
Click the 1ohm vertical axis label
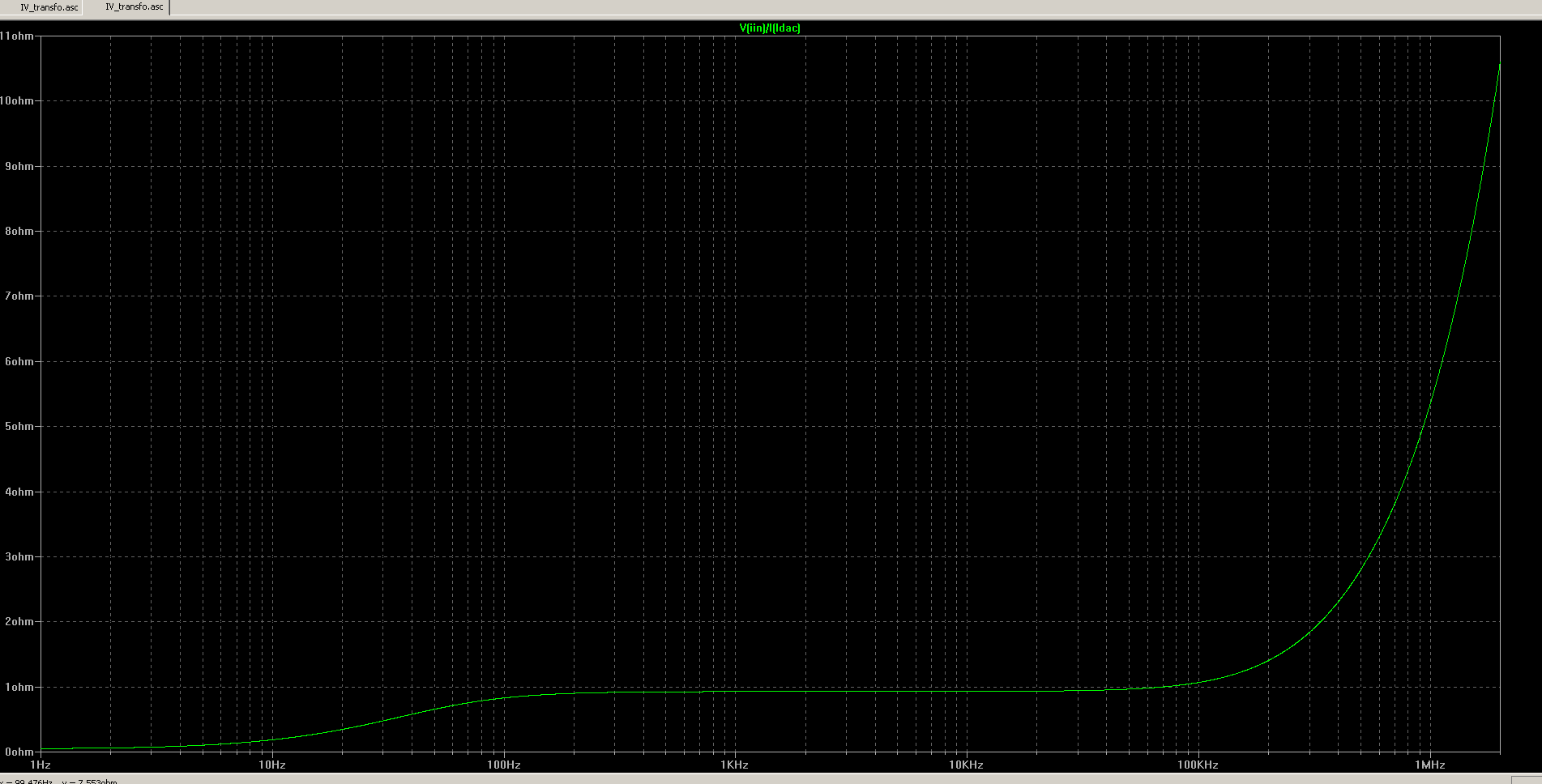point(19,688)
